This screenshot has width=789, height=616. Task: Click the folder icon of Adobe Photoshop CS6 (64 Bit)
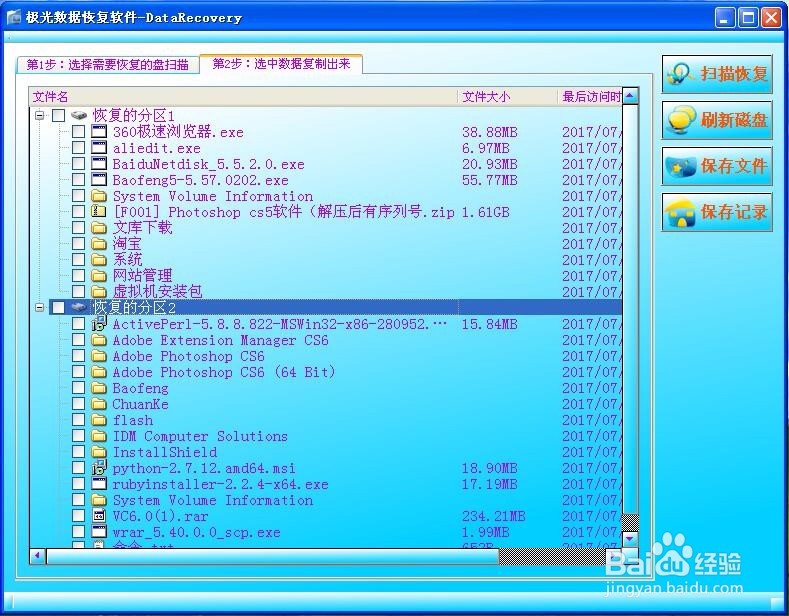[x=99, y=372]
